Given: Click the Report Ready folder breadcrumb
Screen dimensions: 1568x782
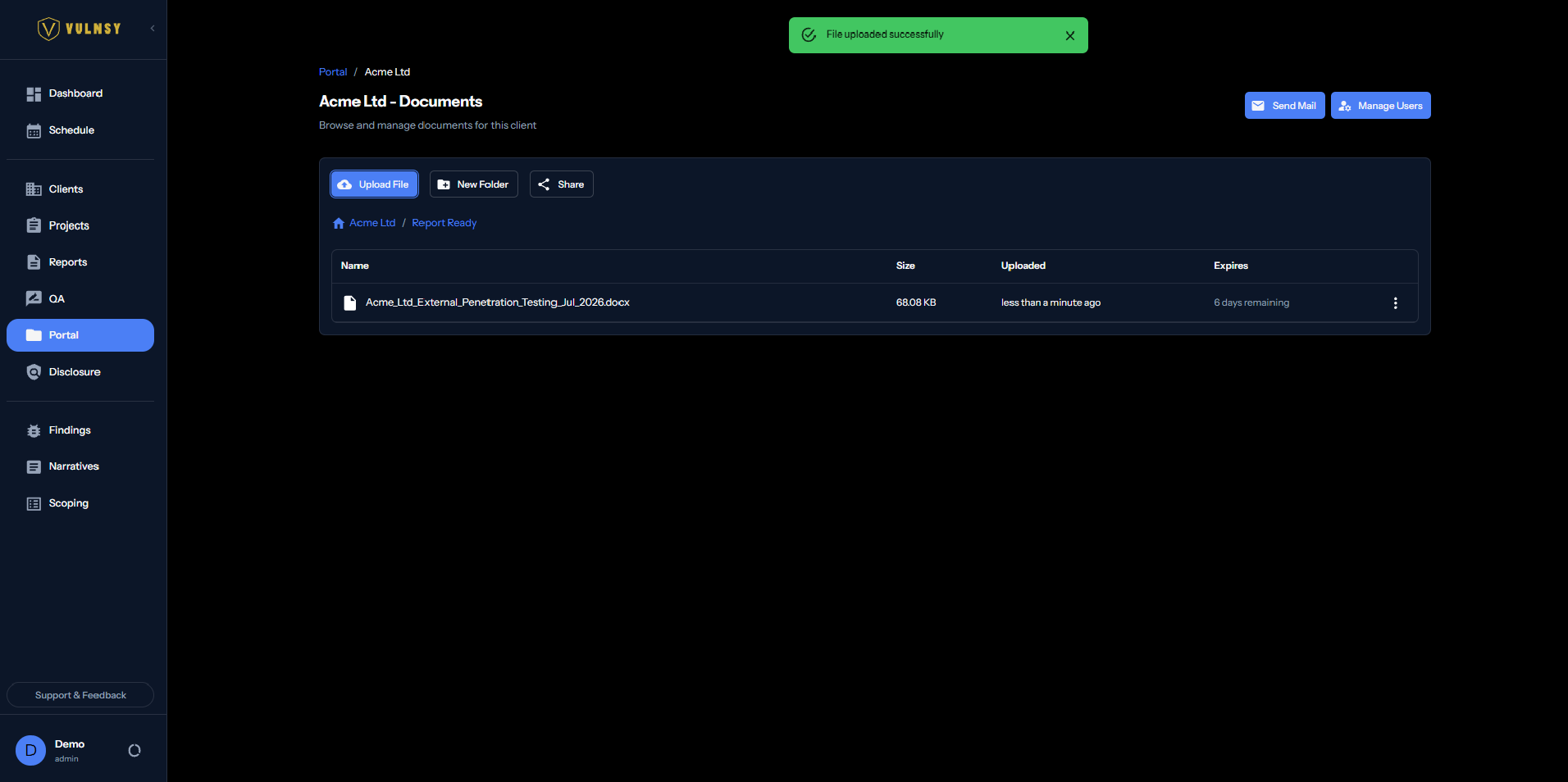Looking at the screenshot, I should [444, 223].
